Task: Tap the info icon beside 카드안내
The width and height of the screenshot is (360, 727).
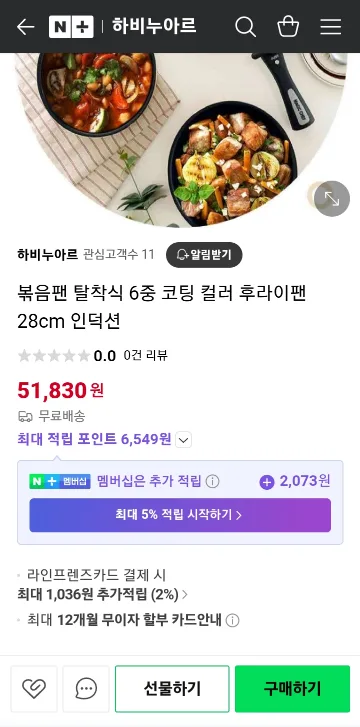Action: (232, 620)
